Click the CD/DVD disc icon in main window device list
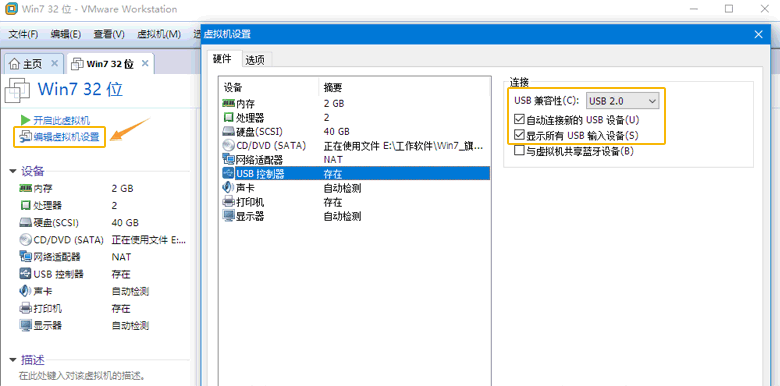The width and height of the screenshot is (780, 386). coord(25,240)
